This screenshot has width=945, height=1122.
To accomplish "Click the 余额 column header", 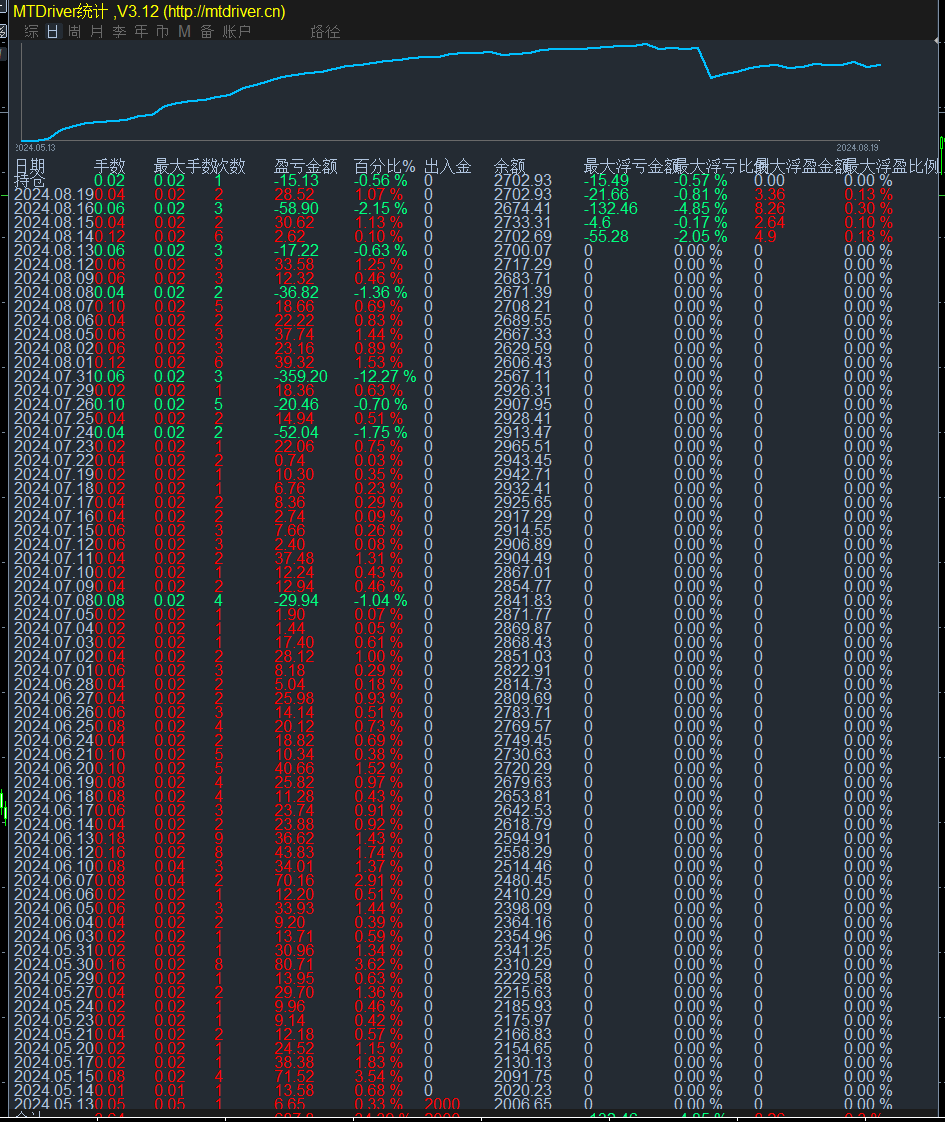I will 509,167.
